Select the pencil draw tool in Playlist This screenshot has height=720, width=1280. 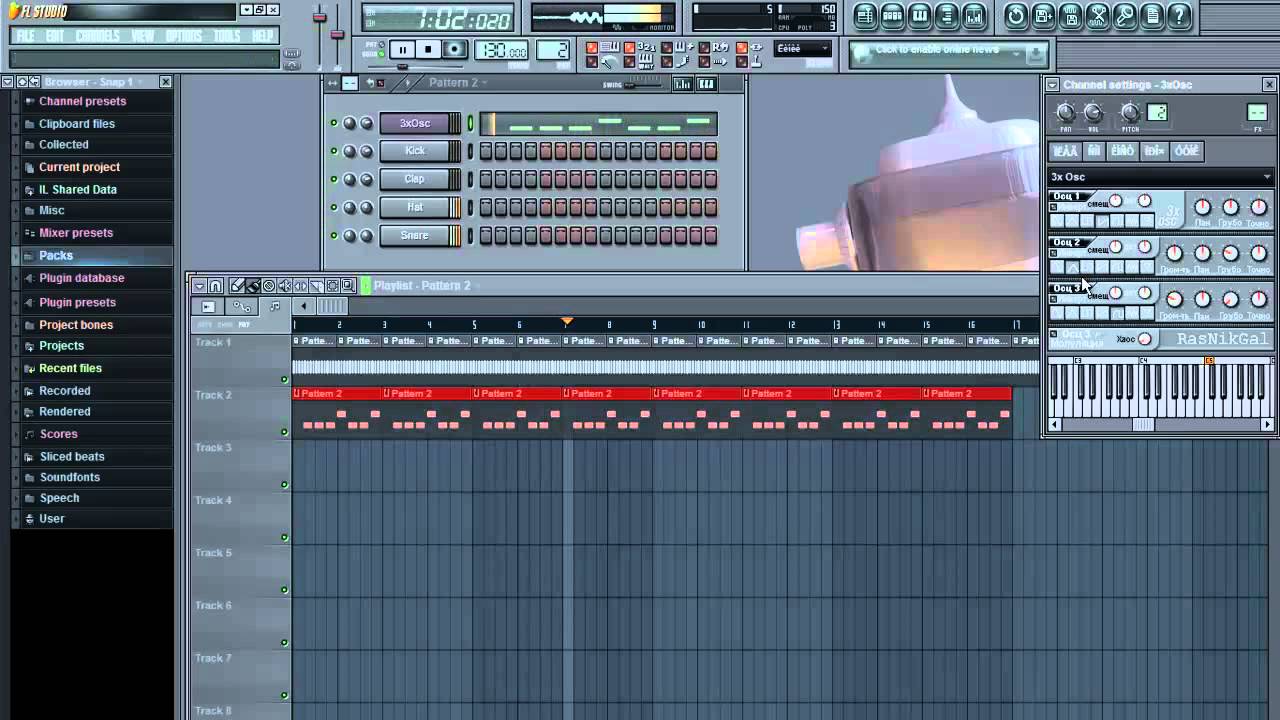(236, 286)
